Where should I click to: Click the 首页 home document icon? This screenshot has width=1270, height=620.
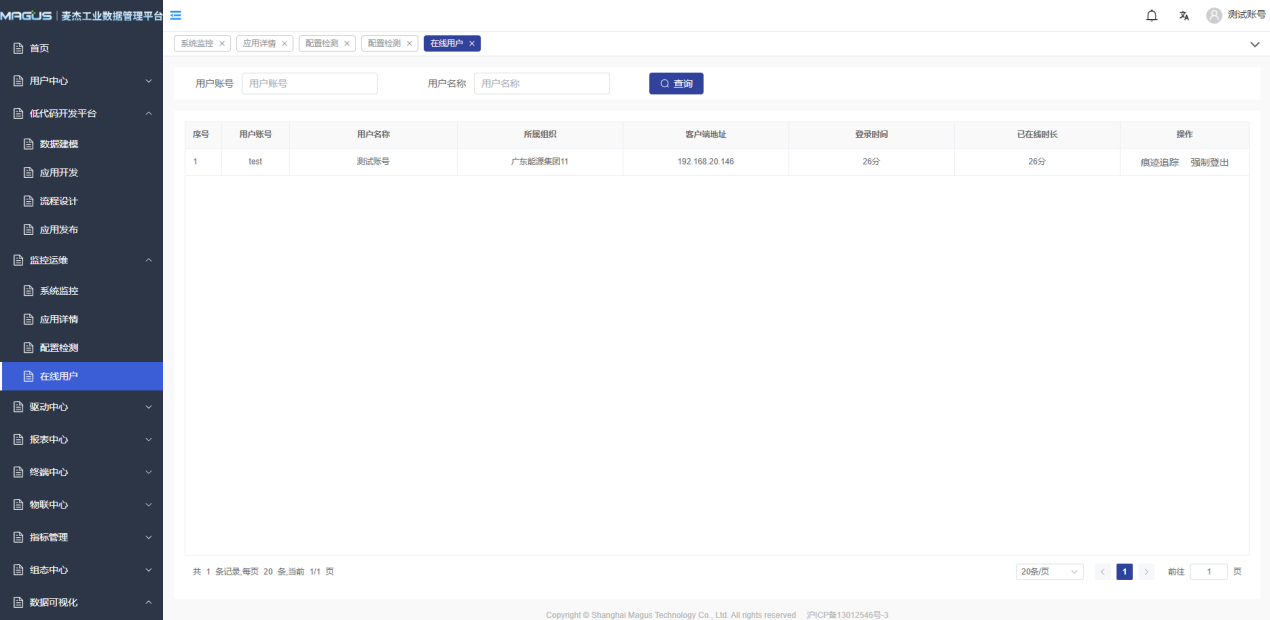point(17,48)
